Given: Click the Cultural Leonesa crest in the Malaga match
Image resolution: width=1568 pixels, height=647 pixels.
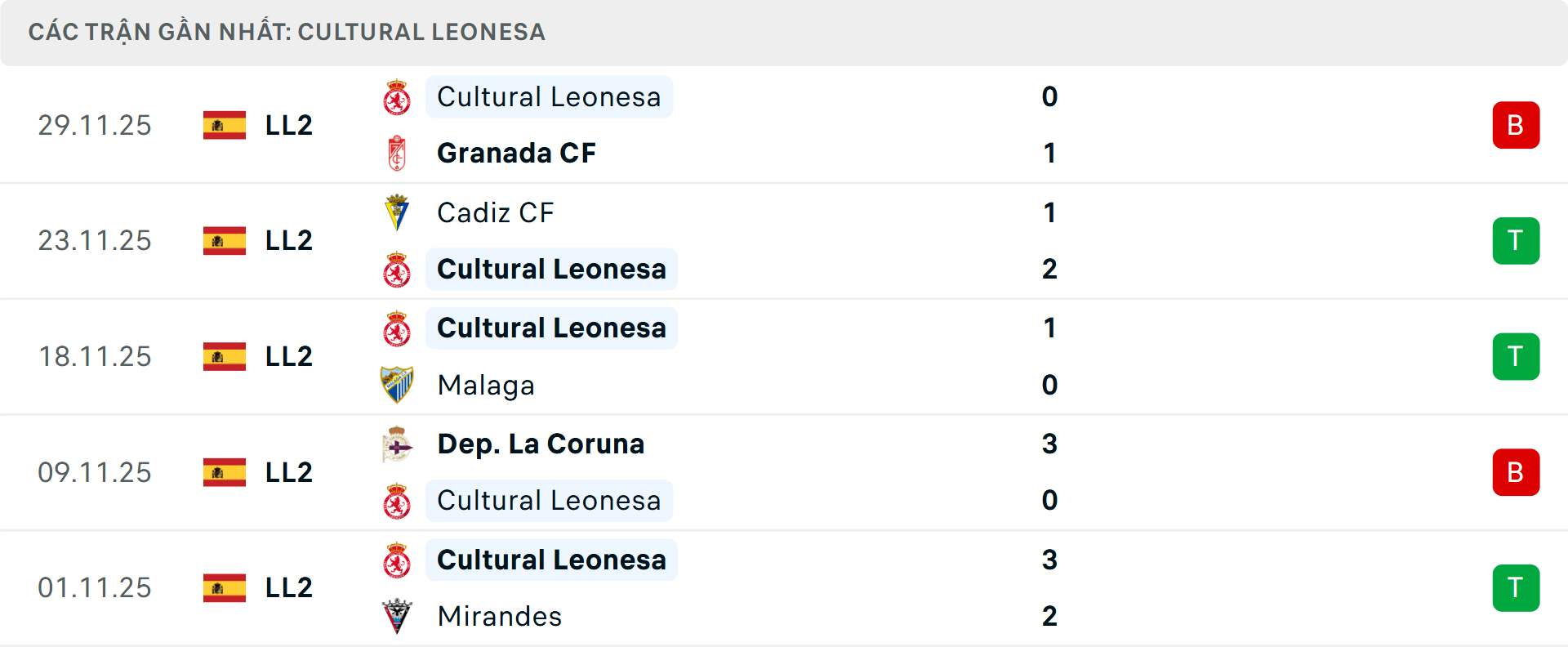Looking at the screenshot, I should (398, 328).
